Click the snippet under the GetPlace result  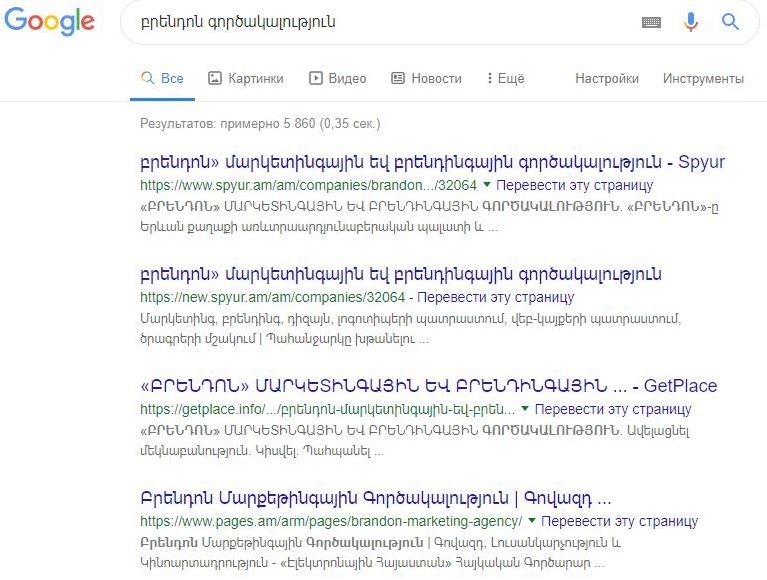(x=415, y=441)
